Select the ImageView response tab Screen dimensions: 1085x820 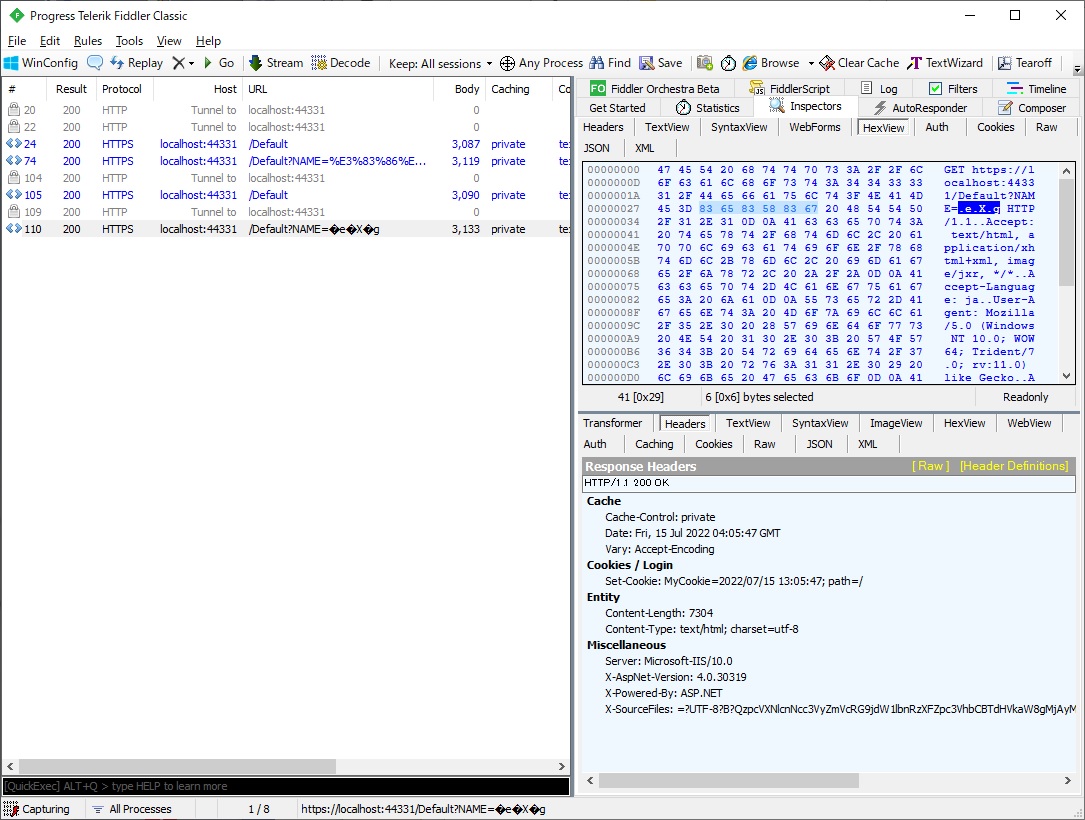pos(896,423)
